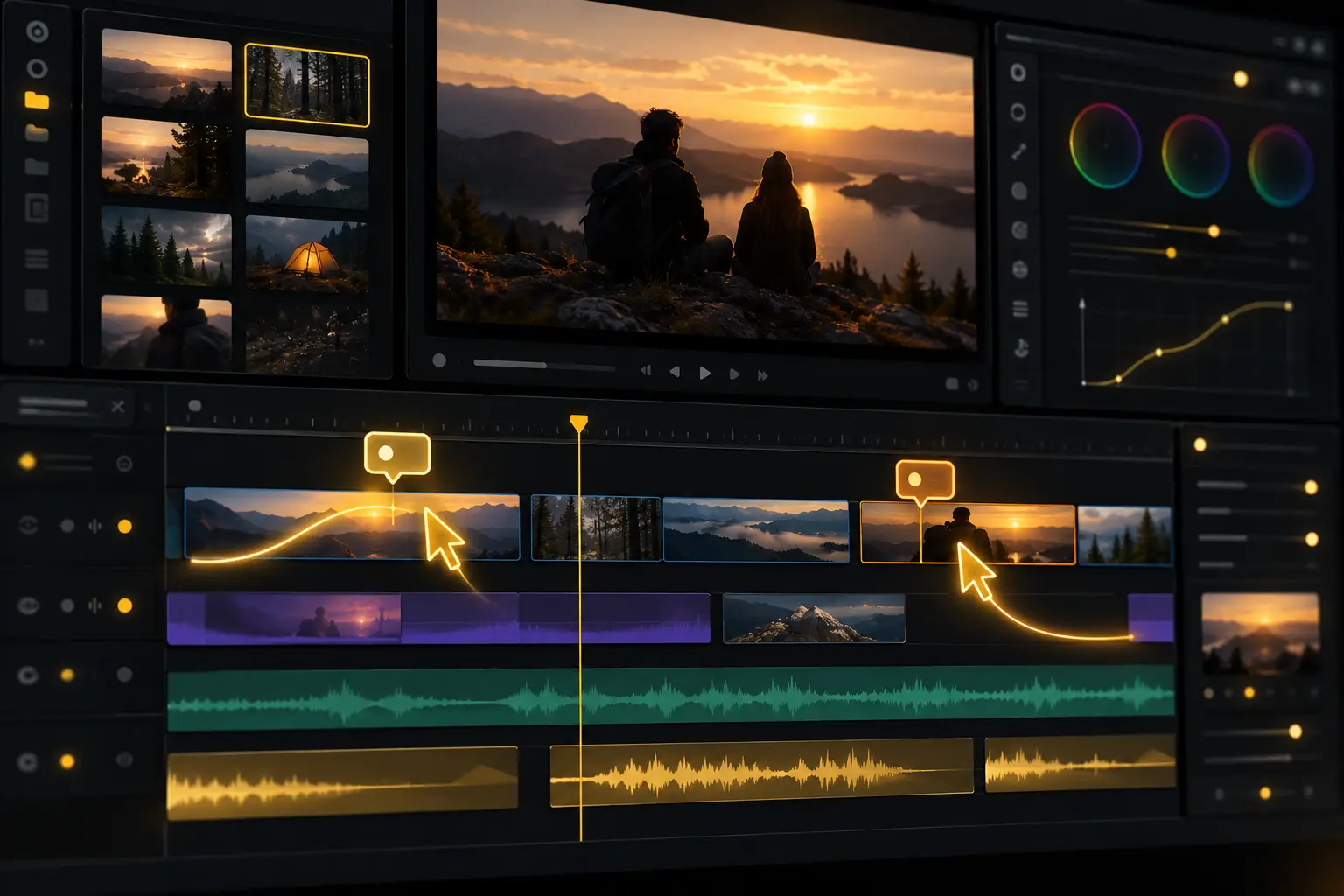Select the snowy mountain clip on the second track

click(x=814, y=619)
